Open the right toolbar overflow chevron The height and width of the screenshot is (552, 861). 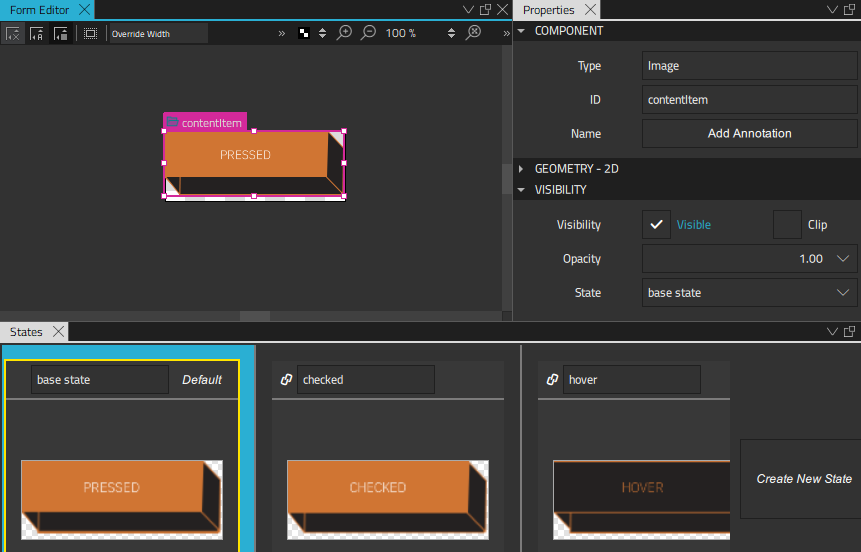[506, 34]
